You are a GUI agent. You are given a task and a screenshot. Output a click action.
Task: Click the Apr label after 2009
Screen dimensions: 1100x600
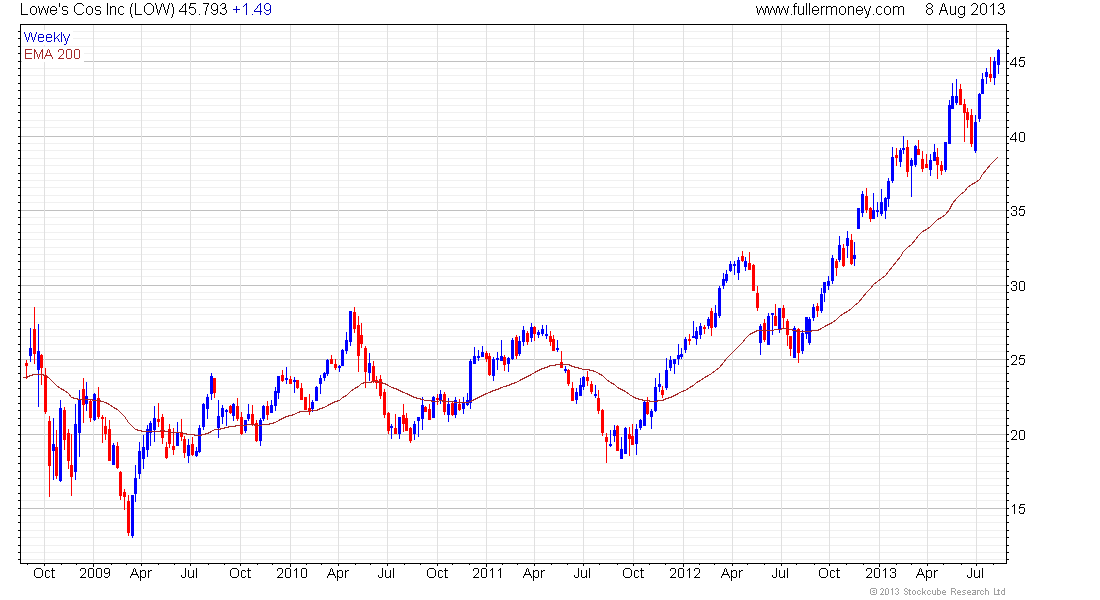(141, 573)
